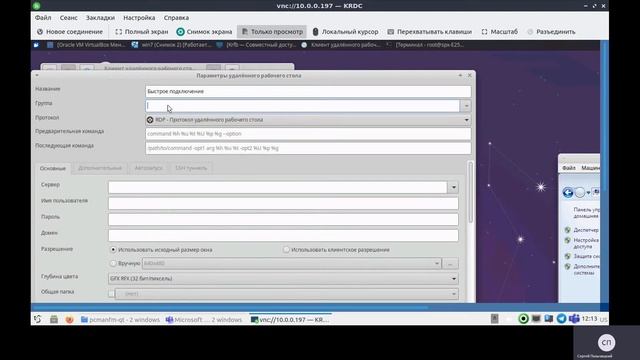
Task: Open Файл menu in the VirtualBox window
Action: coord(569,168)
